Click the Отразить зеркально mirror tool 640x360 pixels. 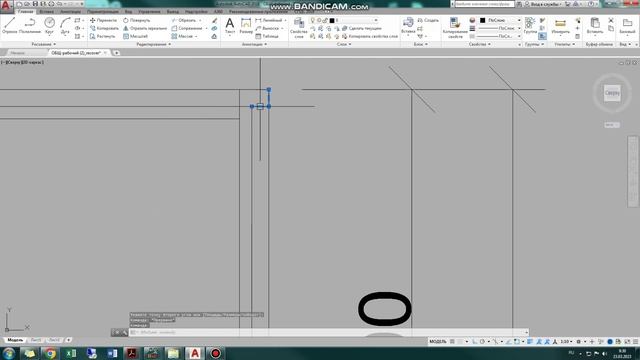point(145,28)
